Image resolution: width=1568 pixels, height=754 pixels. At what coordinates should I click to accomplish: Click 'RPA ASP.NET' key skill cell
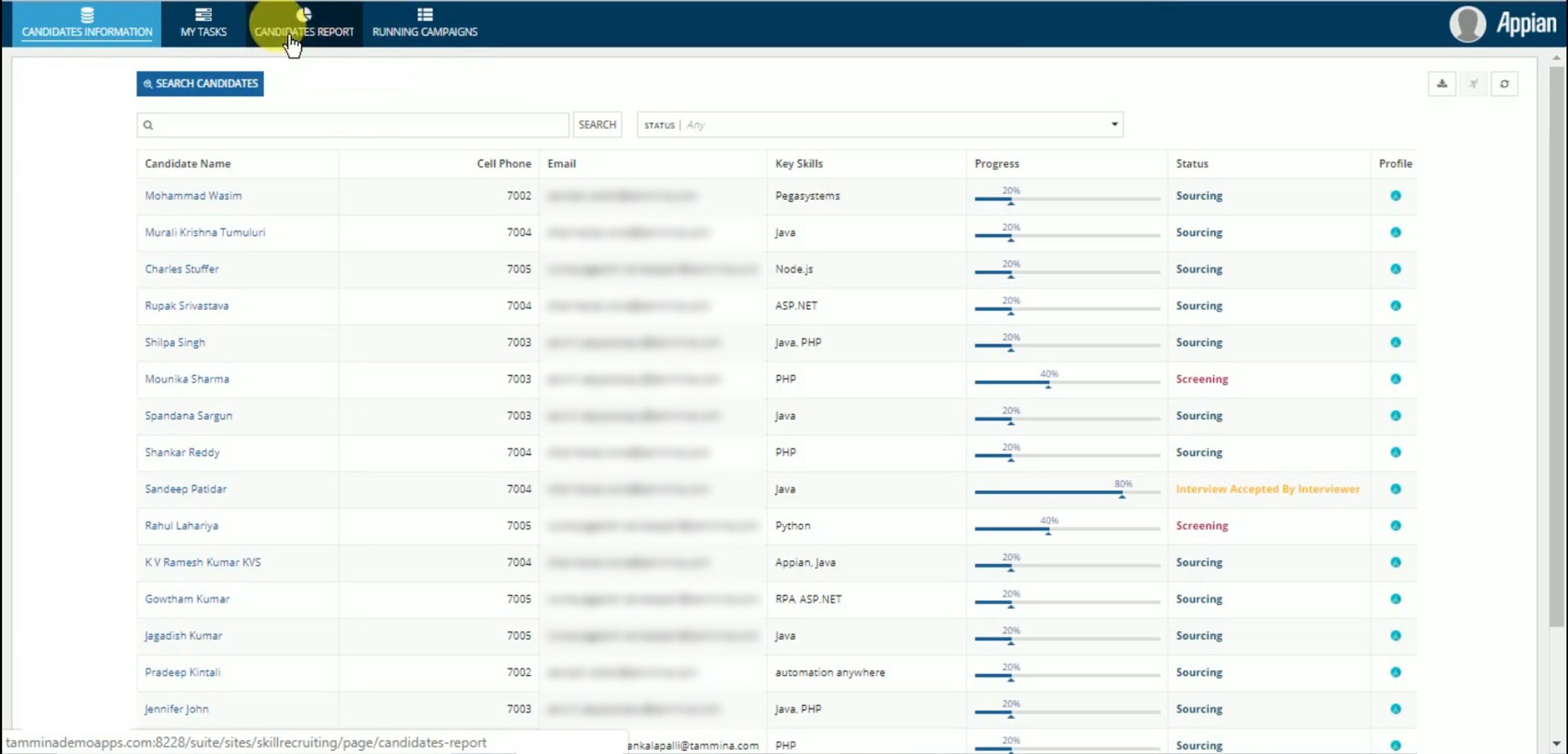point(808,599)
